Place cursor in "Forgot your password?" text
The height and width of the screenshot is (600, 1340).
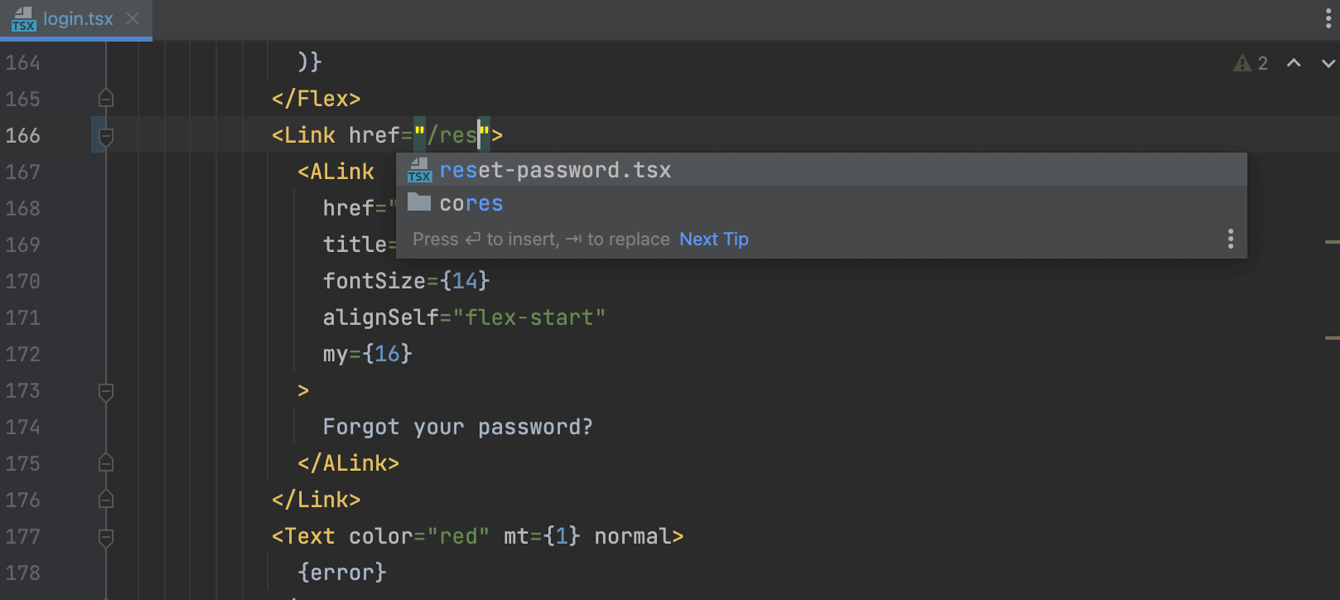(457, 428)
